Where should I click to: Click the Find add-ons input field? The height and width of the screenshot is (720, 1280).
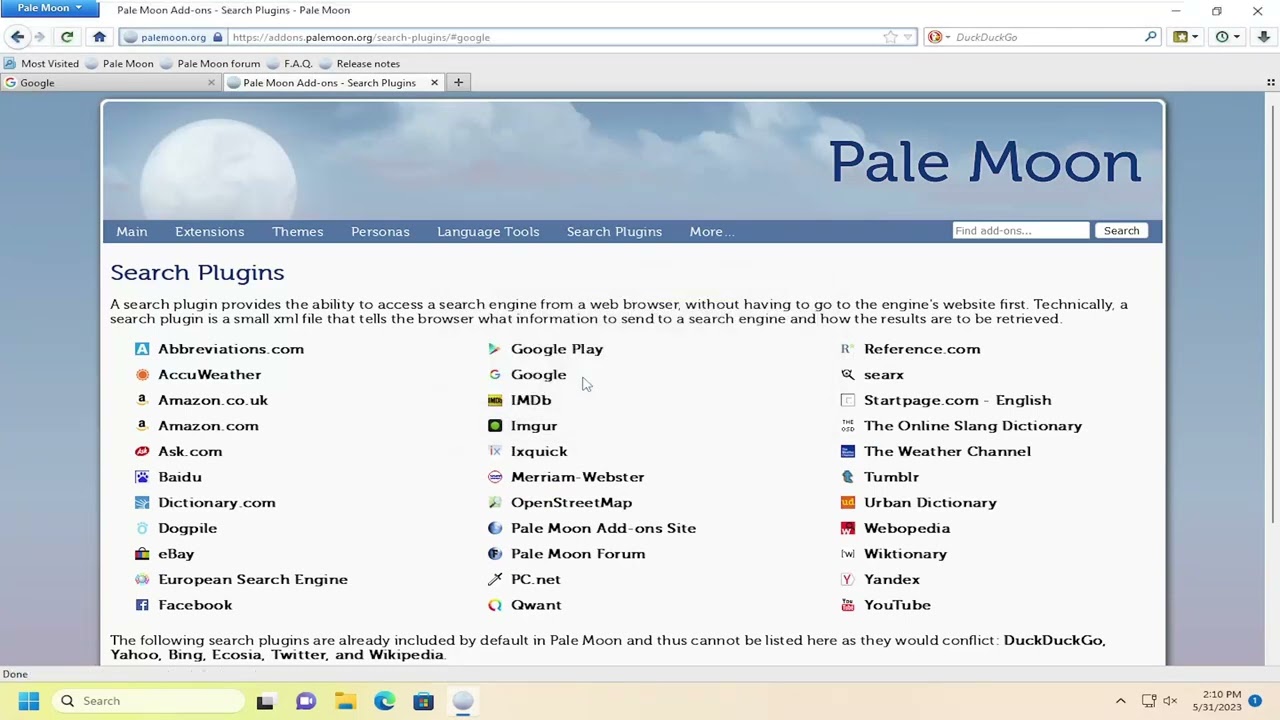tap(1020, 231)
